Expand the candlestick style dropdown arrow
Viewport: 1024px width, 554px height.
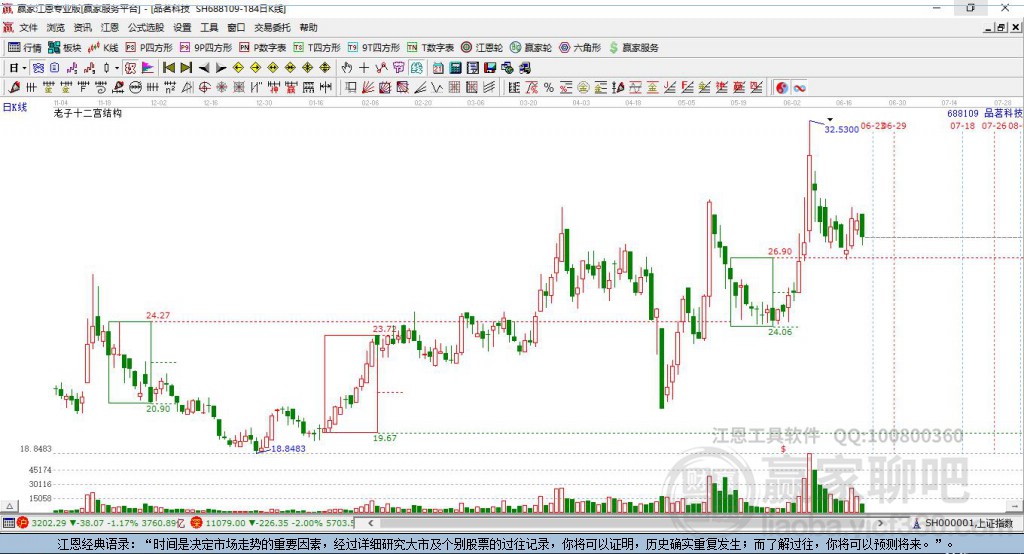pos(117,68)
